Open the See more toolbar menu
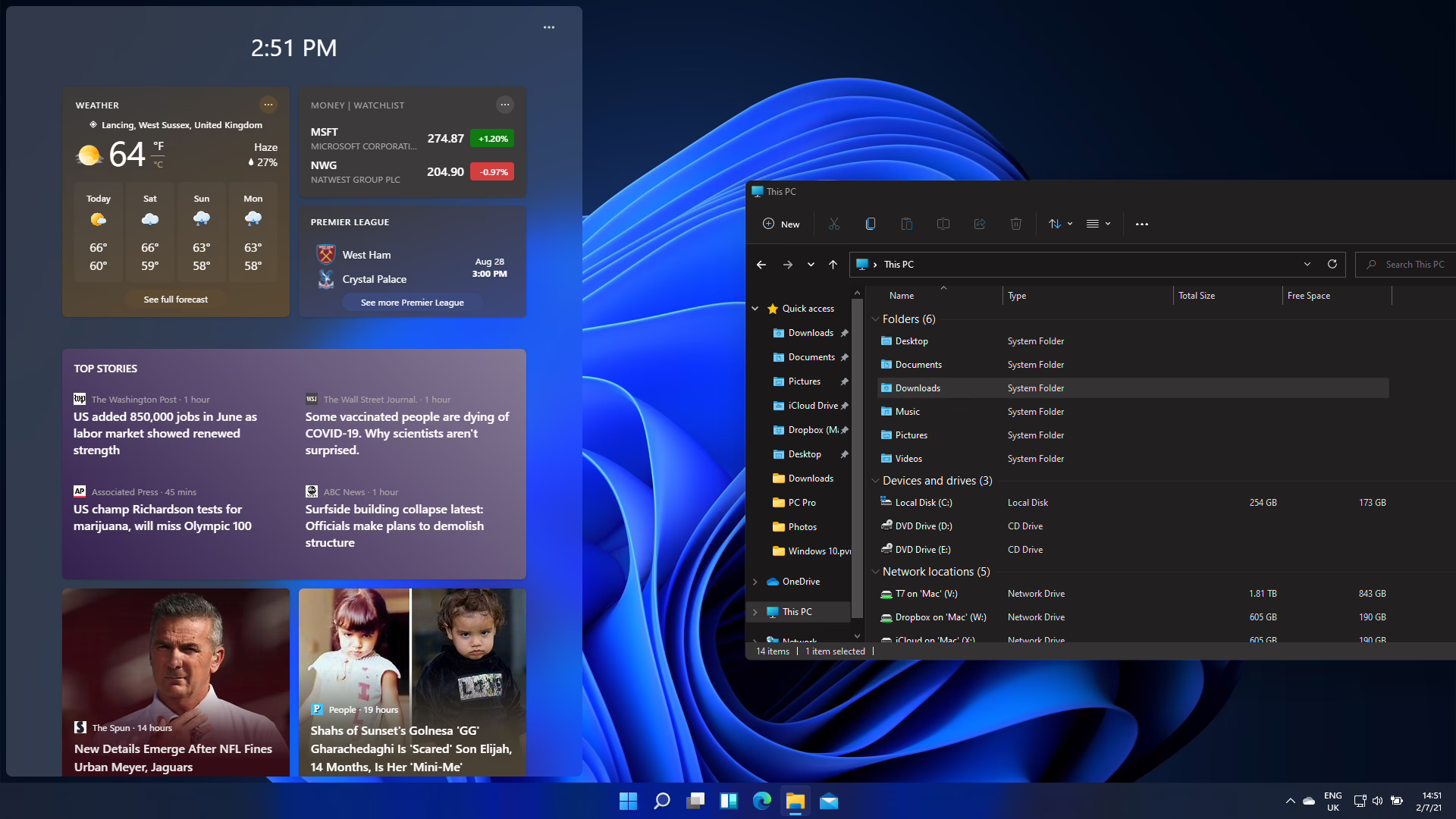The image size is (1456, 819). pyautogui.click(x=1142, y=224)
